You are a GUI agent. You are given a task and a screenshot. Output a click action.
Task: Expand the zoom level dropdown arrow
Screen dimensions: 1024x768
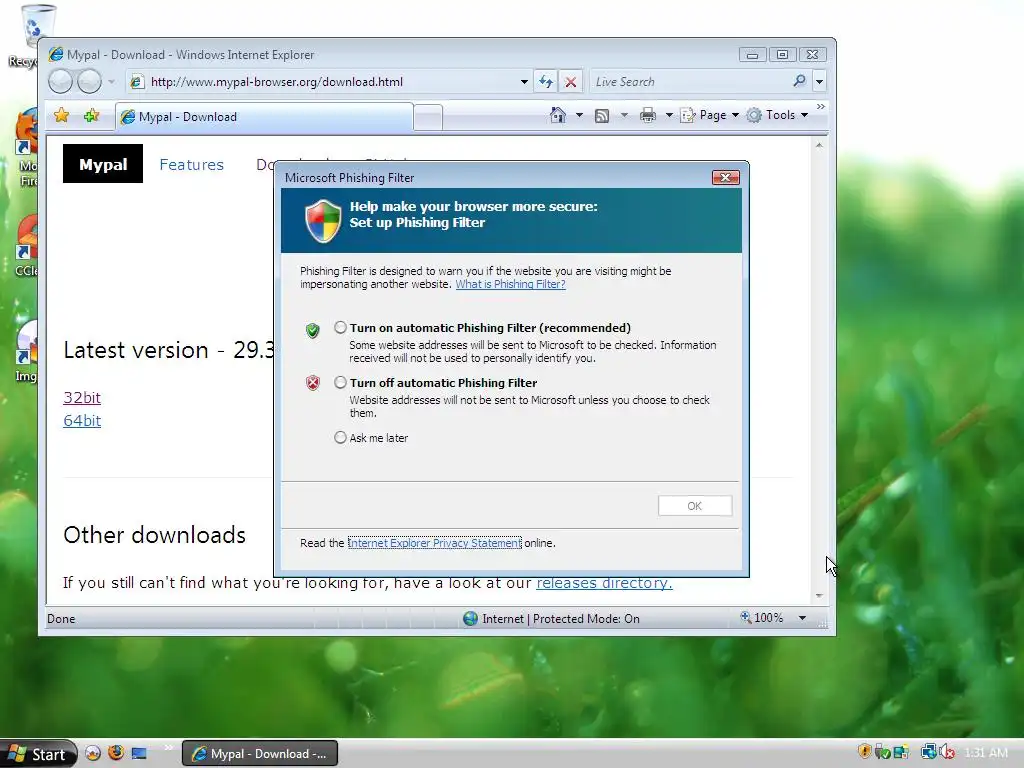802,618
